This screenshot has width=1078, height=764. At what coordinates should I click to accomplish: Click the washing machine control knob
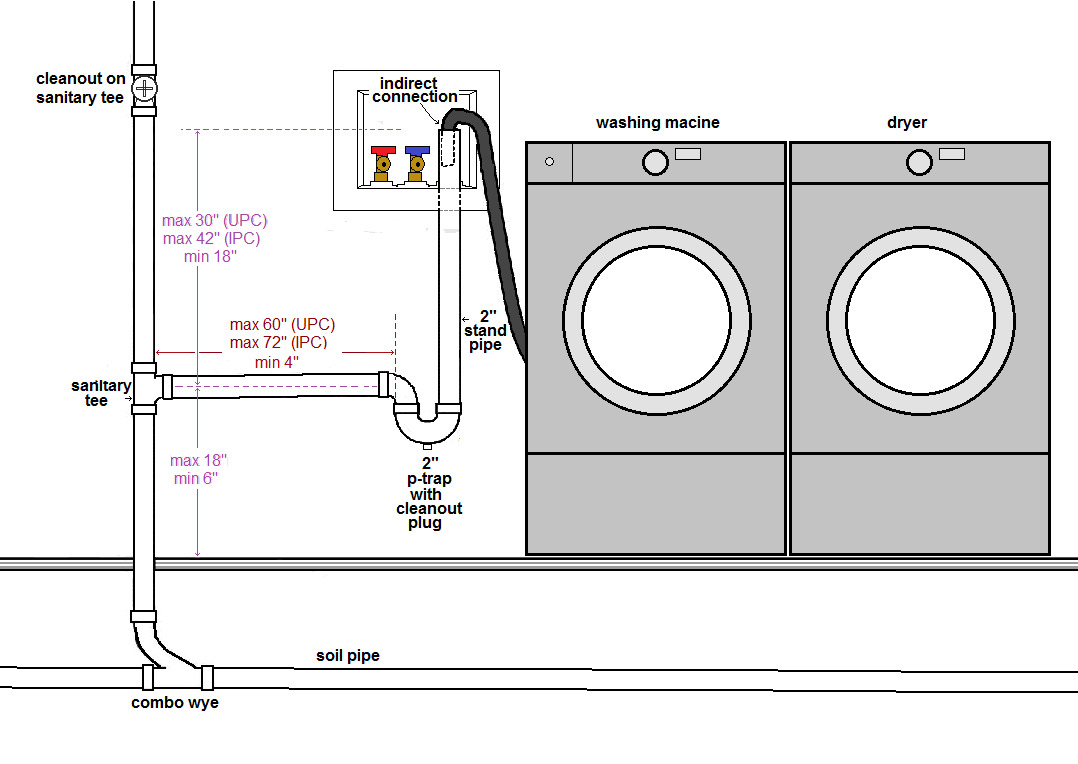[655, 162]
